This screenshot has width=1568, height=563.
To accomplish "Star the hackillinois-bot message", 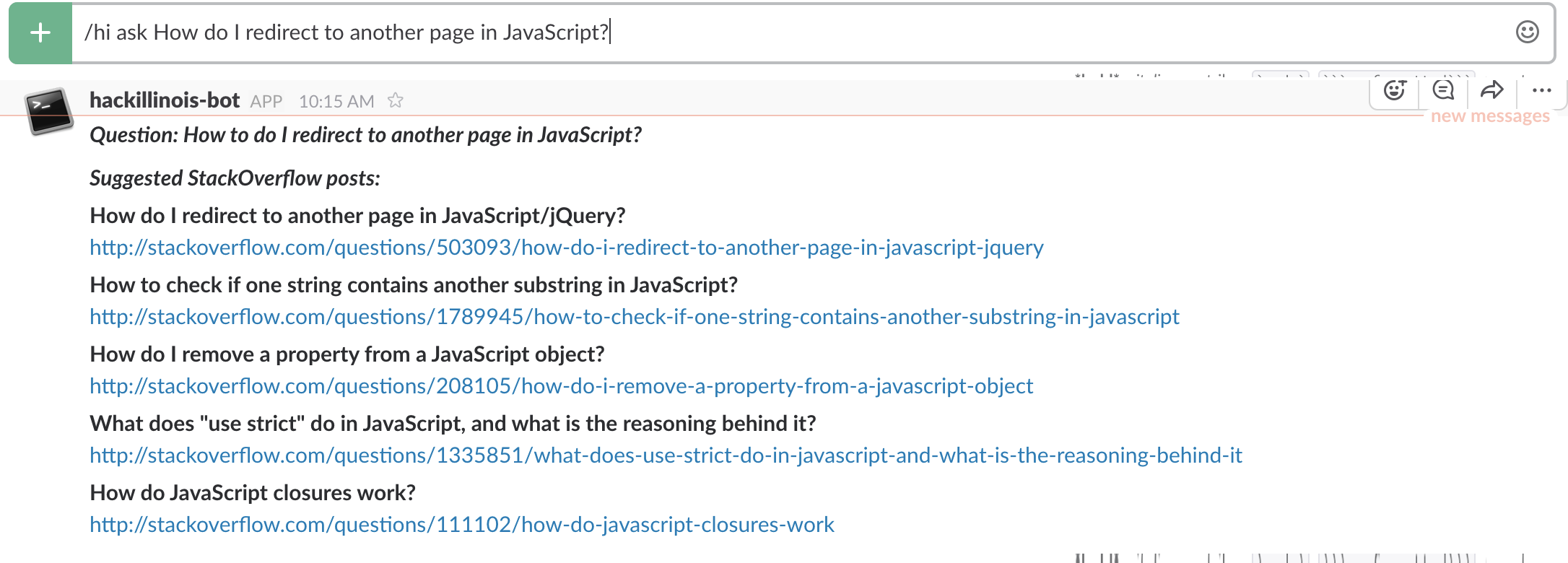I will point(395,100).
